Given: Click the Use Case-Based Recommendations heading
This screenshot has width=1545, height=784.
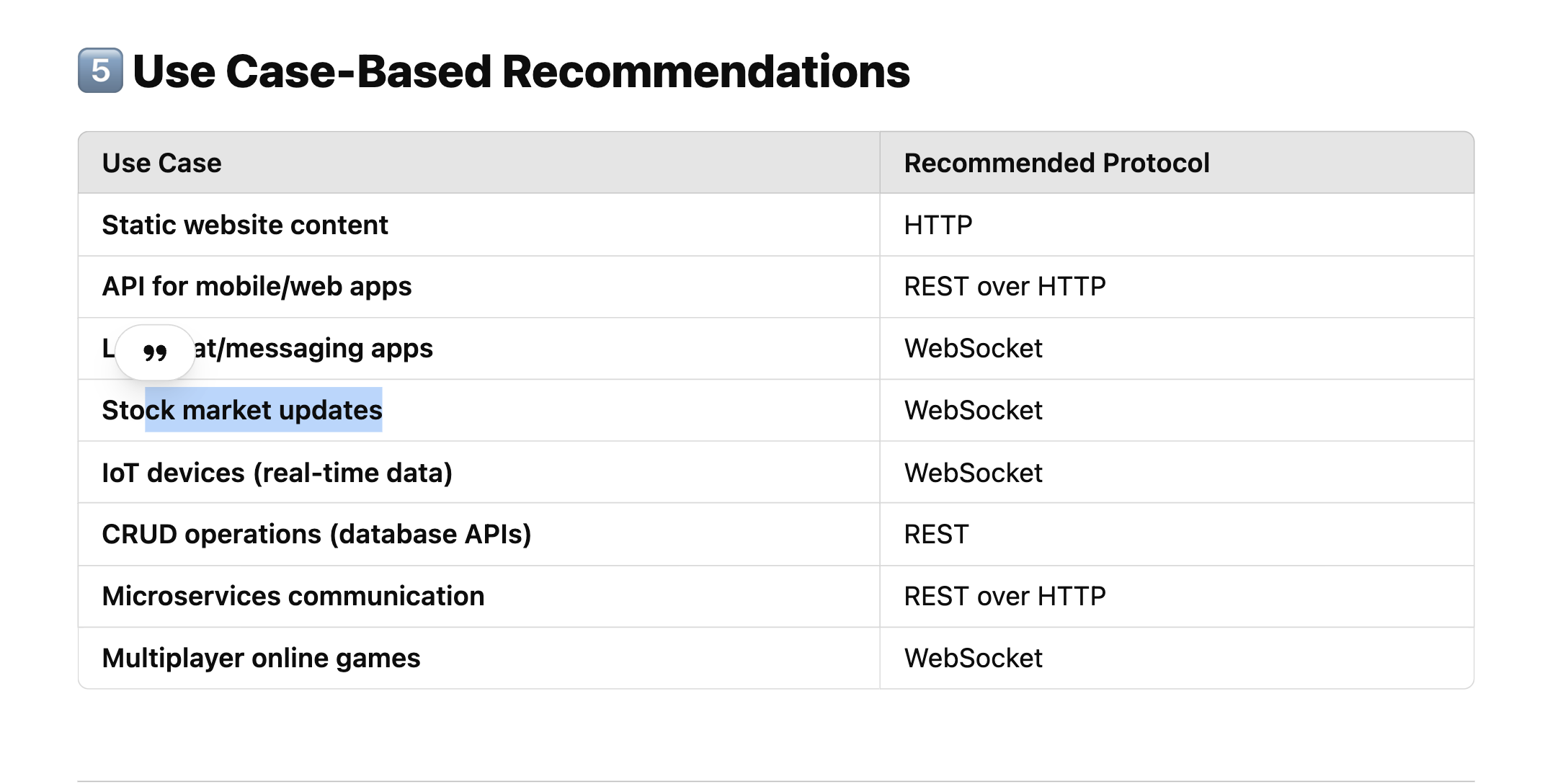Looking at the screenshot, I should click(521, 72).
